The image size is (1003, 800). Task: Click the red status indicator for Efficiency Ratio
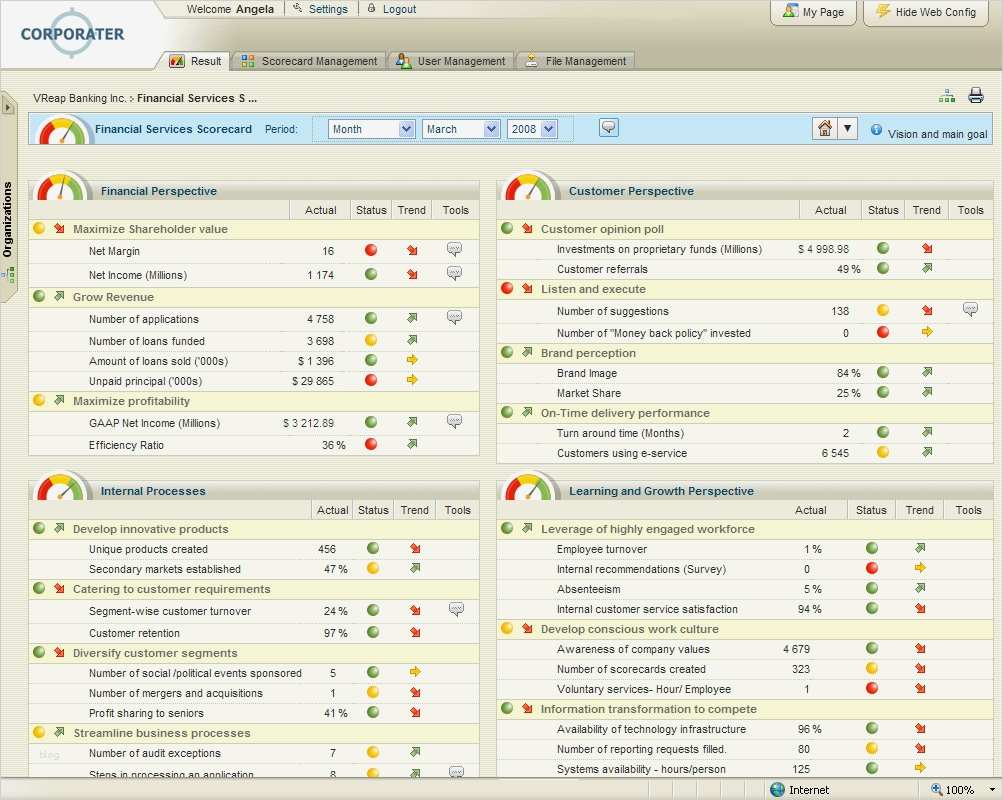point(371,445)
